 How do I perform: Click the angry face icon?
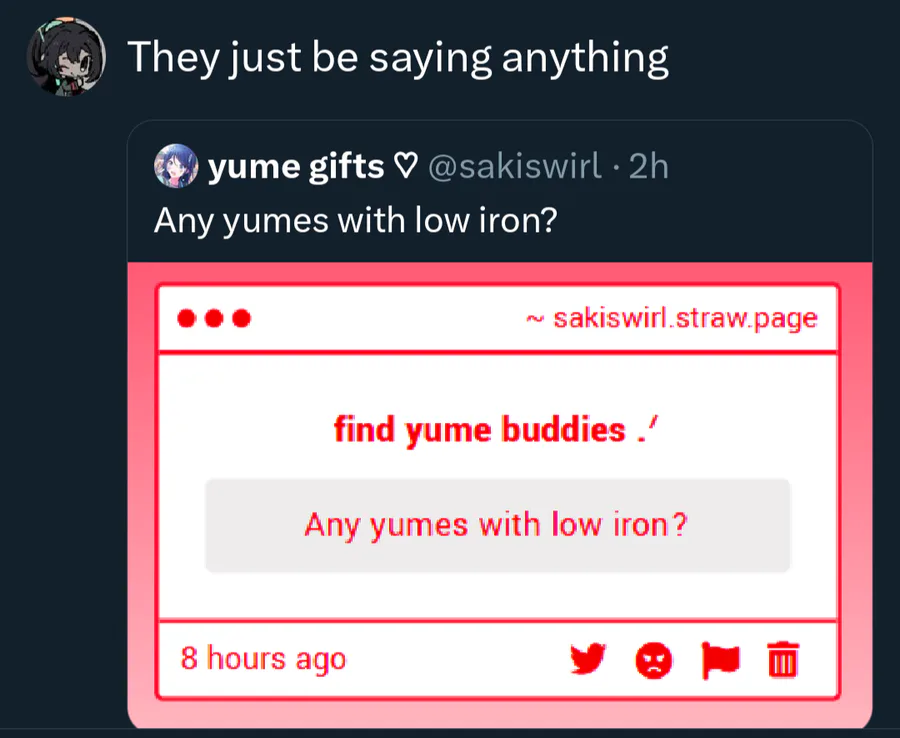click(653, 660)
